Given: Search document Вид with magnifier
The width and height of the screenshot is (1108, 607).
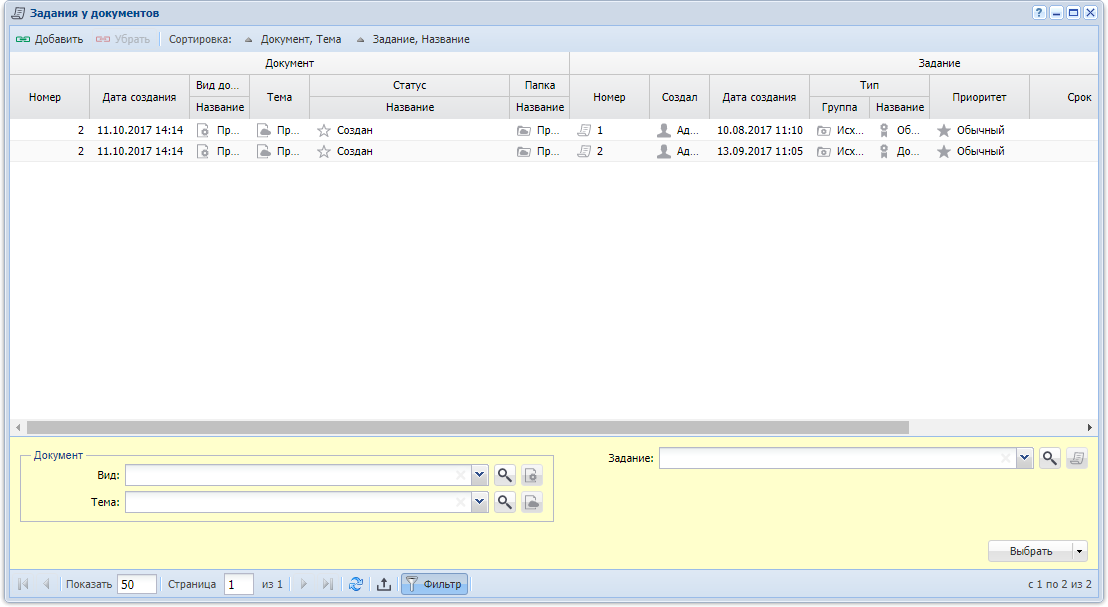Looking at the screenshot, I should 505,476.
